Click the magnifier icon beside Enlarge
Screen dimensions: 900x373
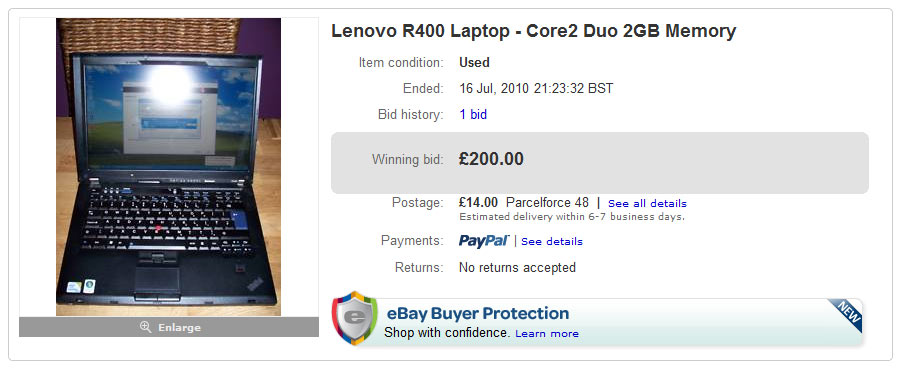pos(145,327)
